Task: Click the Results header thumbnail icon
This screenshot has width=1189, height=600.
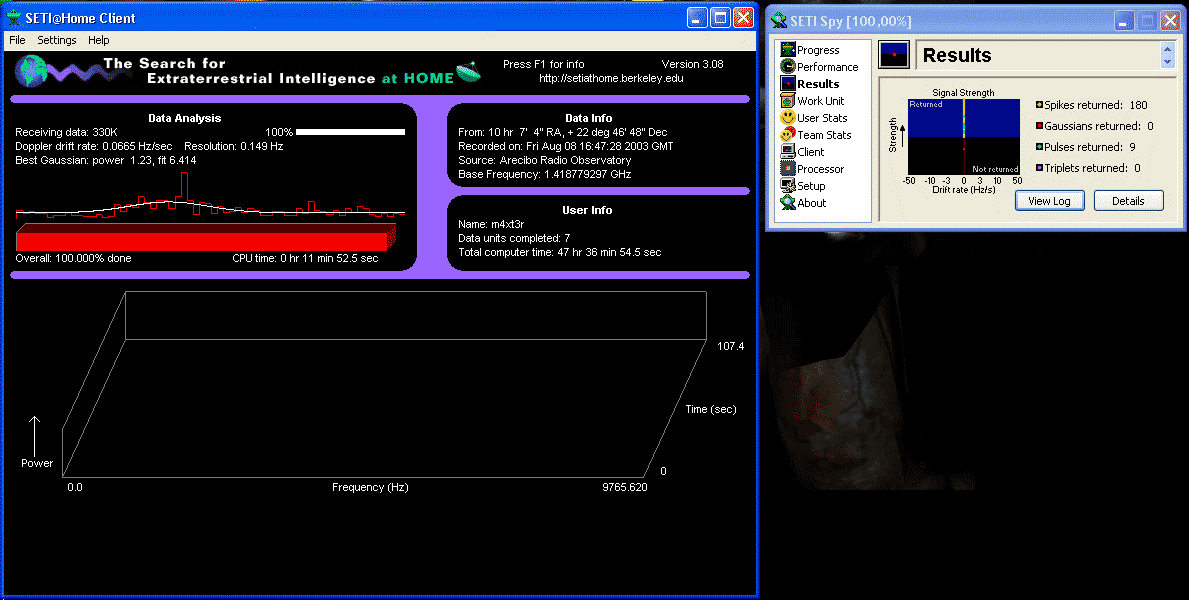Action: (894, 55)
